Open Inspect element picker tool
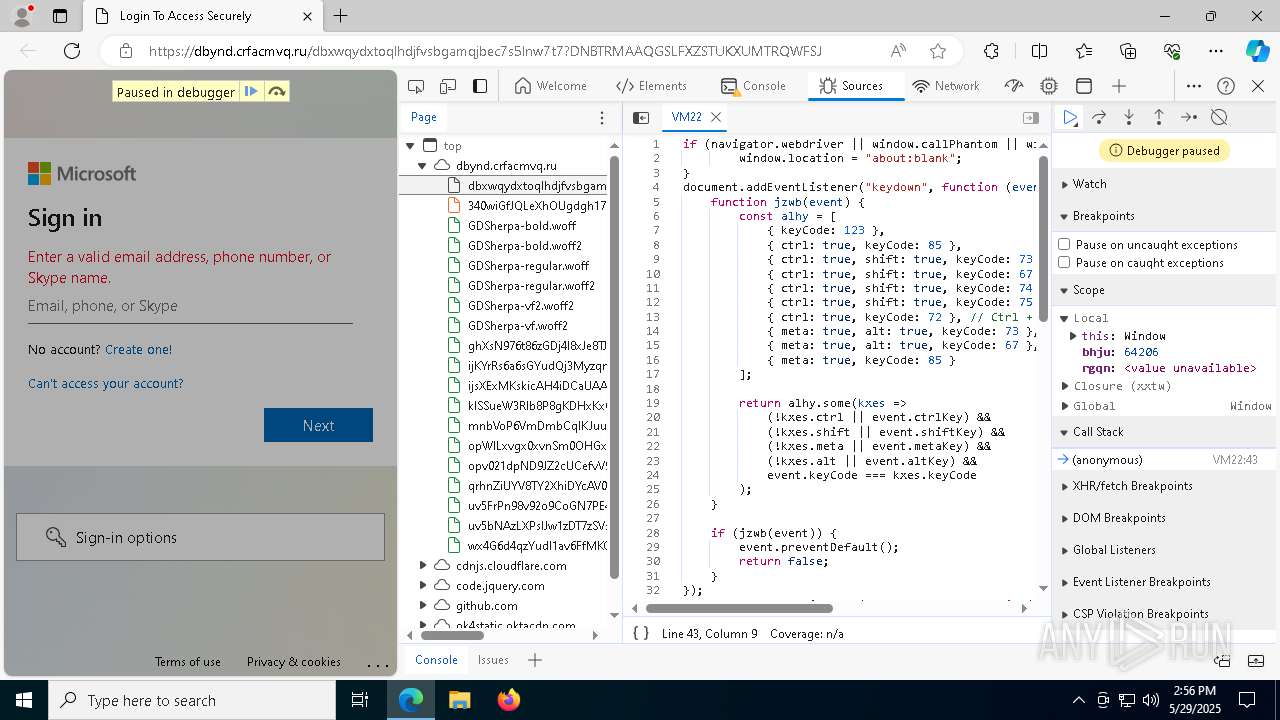The width and height of the screenshot is (1280, 720). click(417, 86)
